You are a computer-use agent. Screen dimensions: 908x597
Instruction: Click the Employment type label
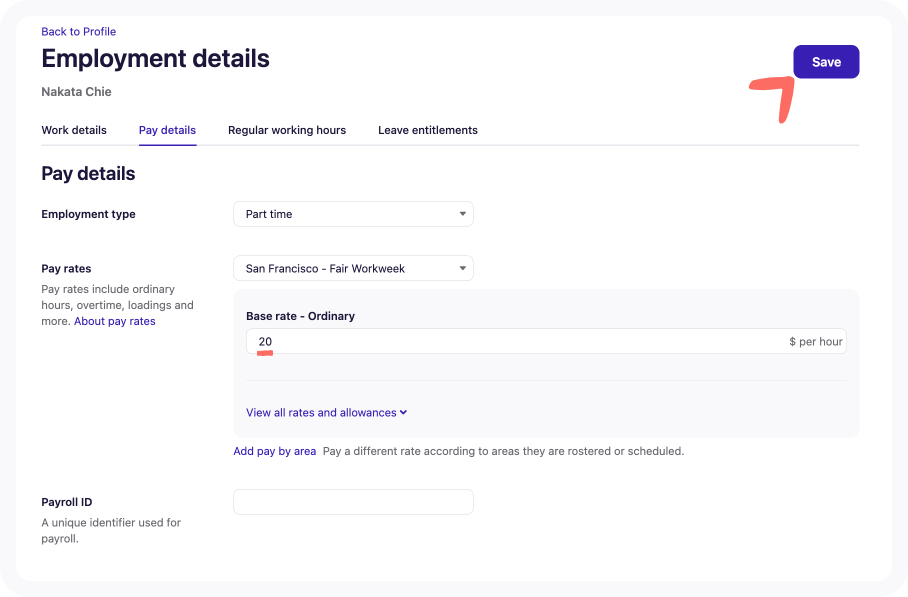tap(88, 214)
